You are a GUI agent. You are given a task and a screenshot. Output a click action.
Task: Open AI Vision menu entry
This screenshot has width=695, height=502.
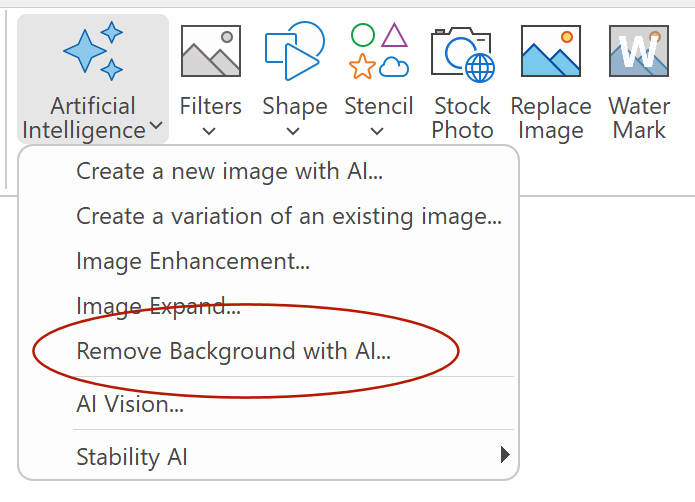coord(130,404)
